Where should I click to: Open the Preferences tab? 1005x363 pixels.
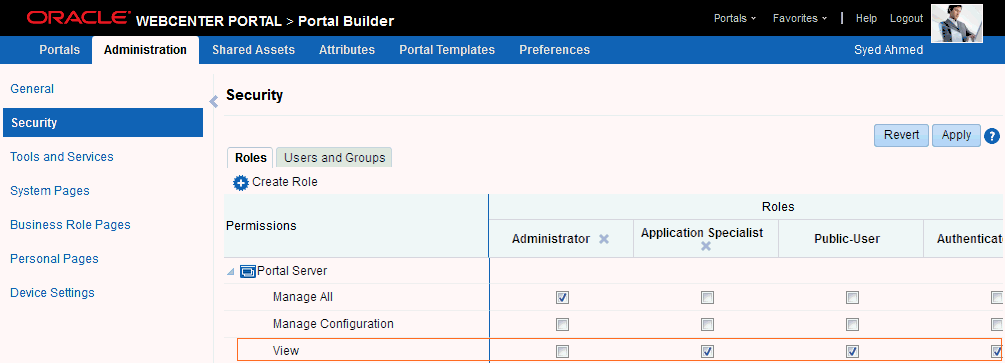pos(554,50)
